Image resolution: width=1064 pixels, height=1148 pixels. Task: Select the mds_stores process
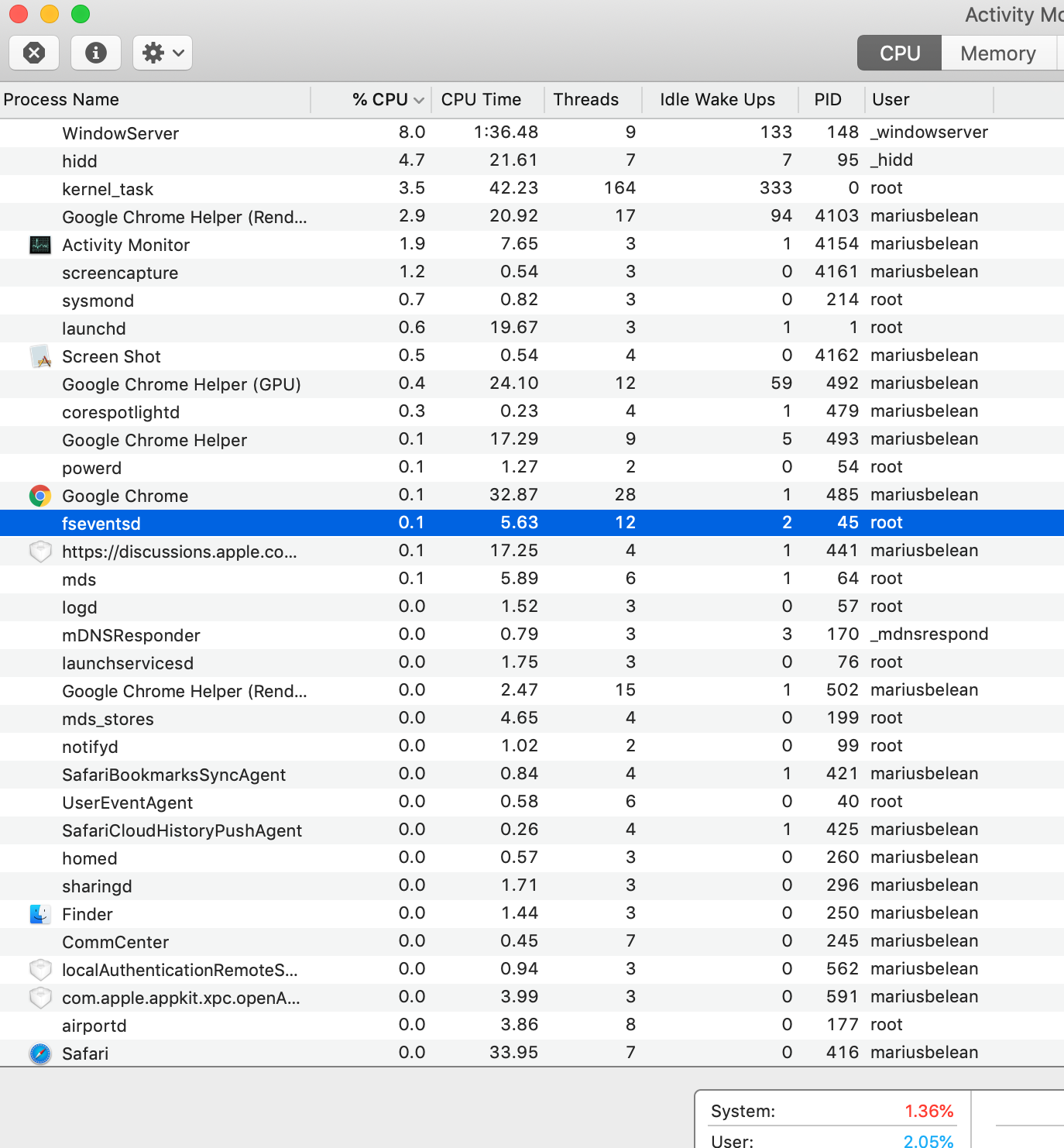click(108, 719)
